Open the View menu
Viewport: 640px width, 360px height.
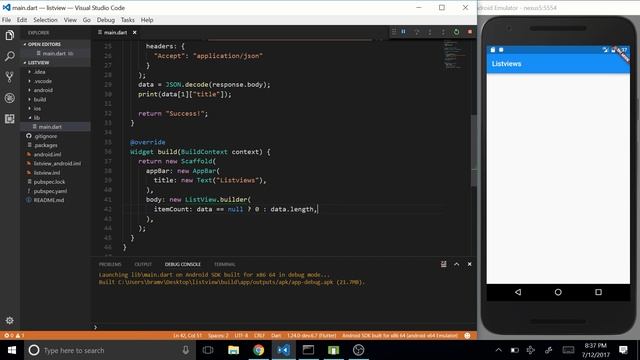(x=70, y=20)
